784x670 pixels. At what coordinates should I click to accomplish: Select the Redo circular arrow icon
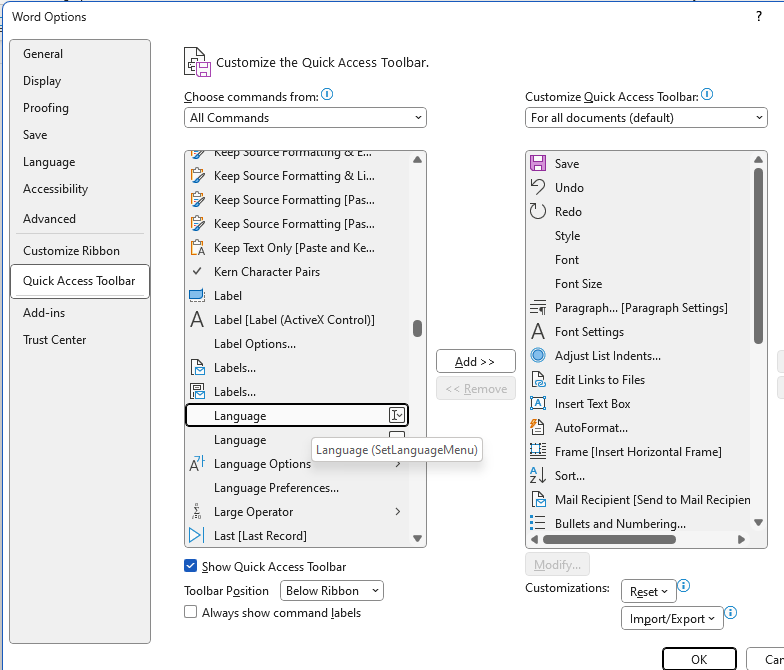(x=538, y=212)
